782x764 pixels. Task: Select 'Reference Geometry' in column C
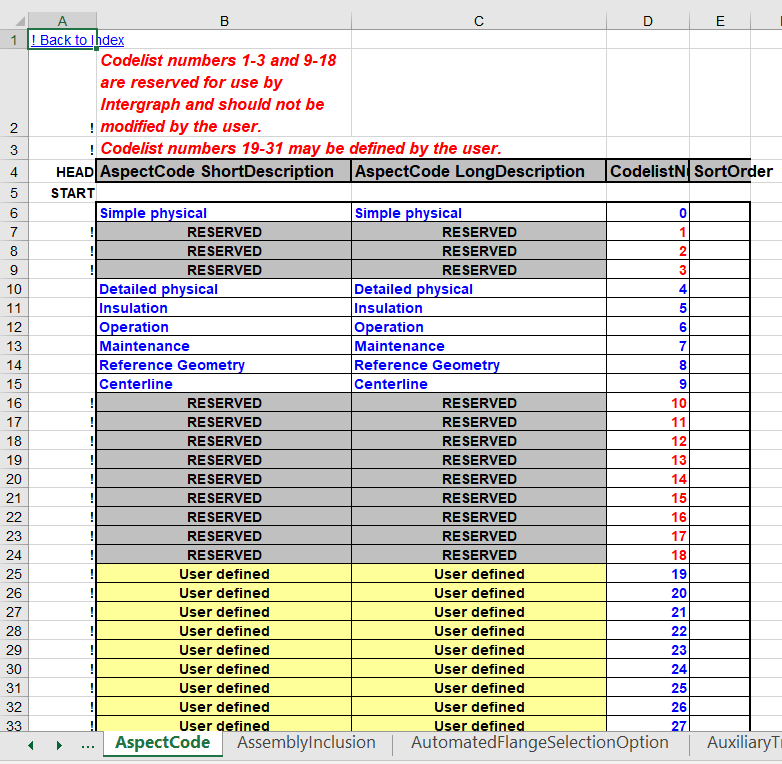(479, 365)
